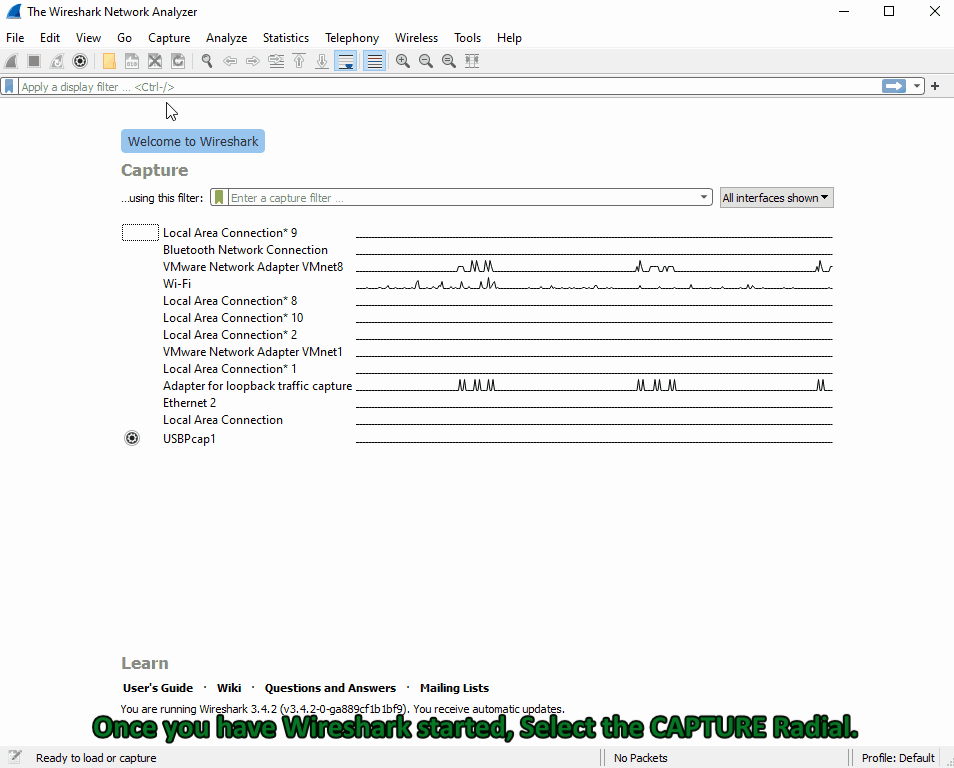Open the capture options gear icon
The height and width of the screenshot is (768, 954).
tap(80, 61)
